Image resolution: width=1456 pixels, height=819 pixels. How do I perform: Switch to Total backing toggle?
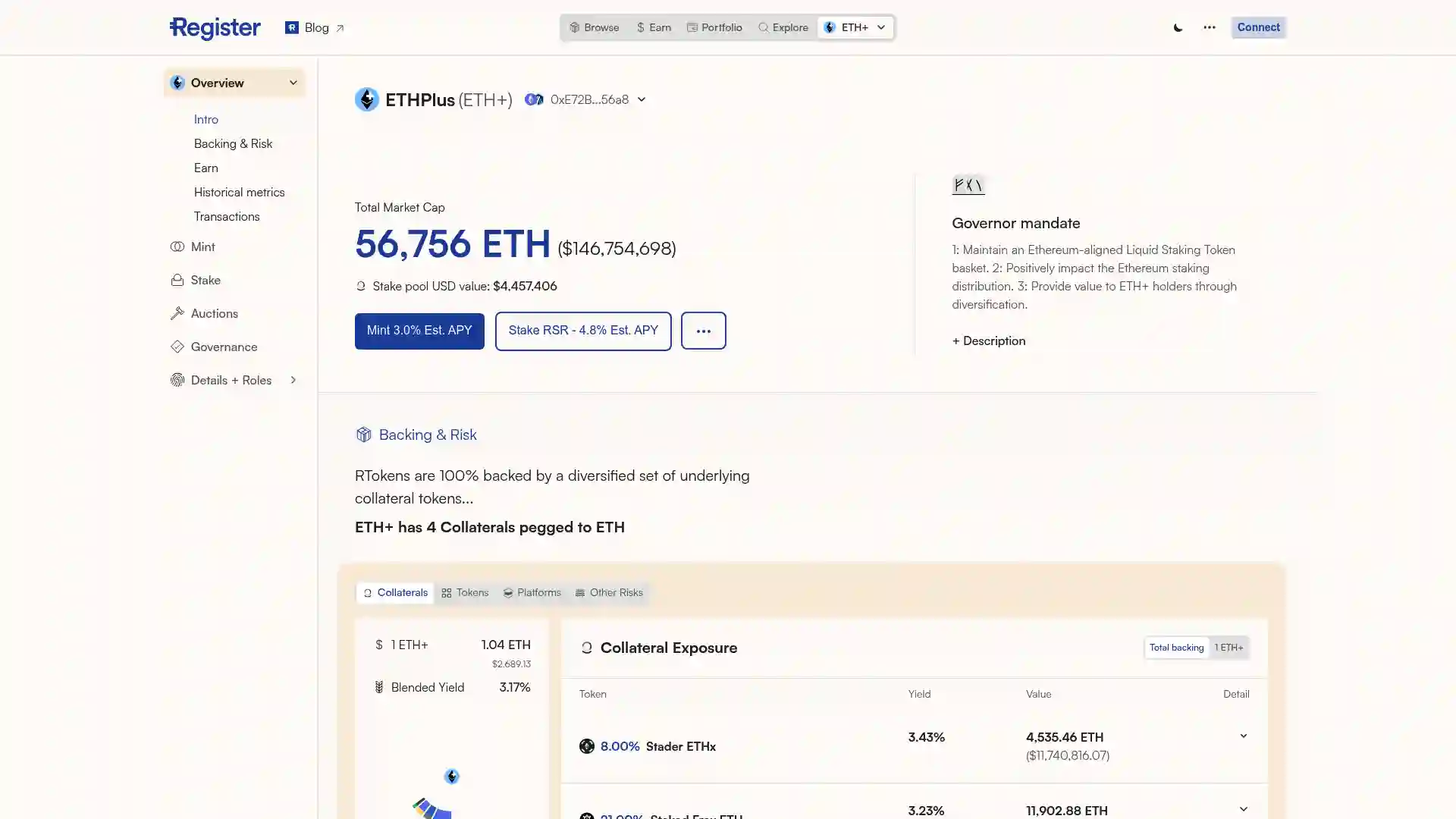tap(1176, 648)
